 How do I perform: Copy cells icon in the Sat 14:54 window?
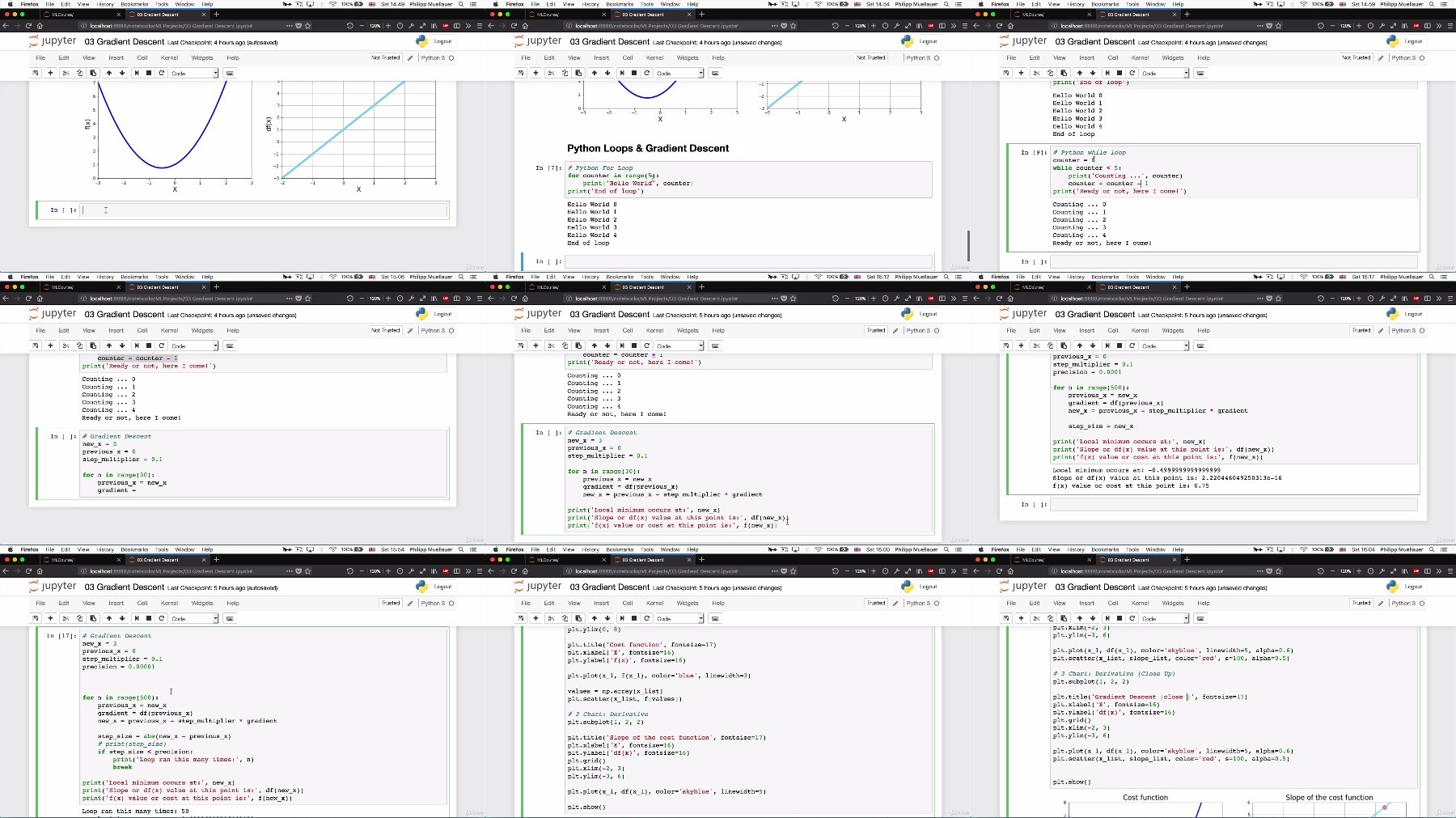(x=565, y=73)
